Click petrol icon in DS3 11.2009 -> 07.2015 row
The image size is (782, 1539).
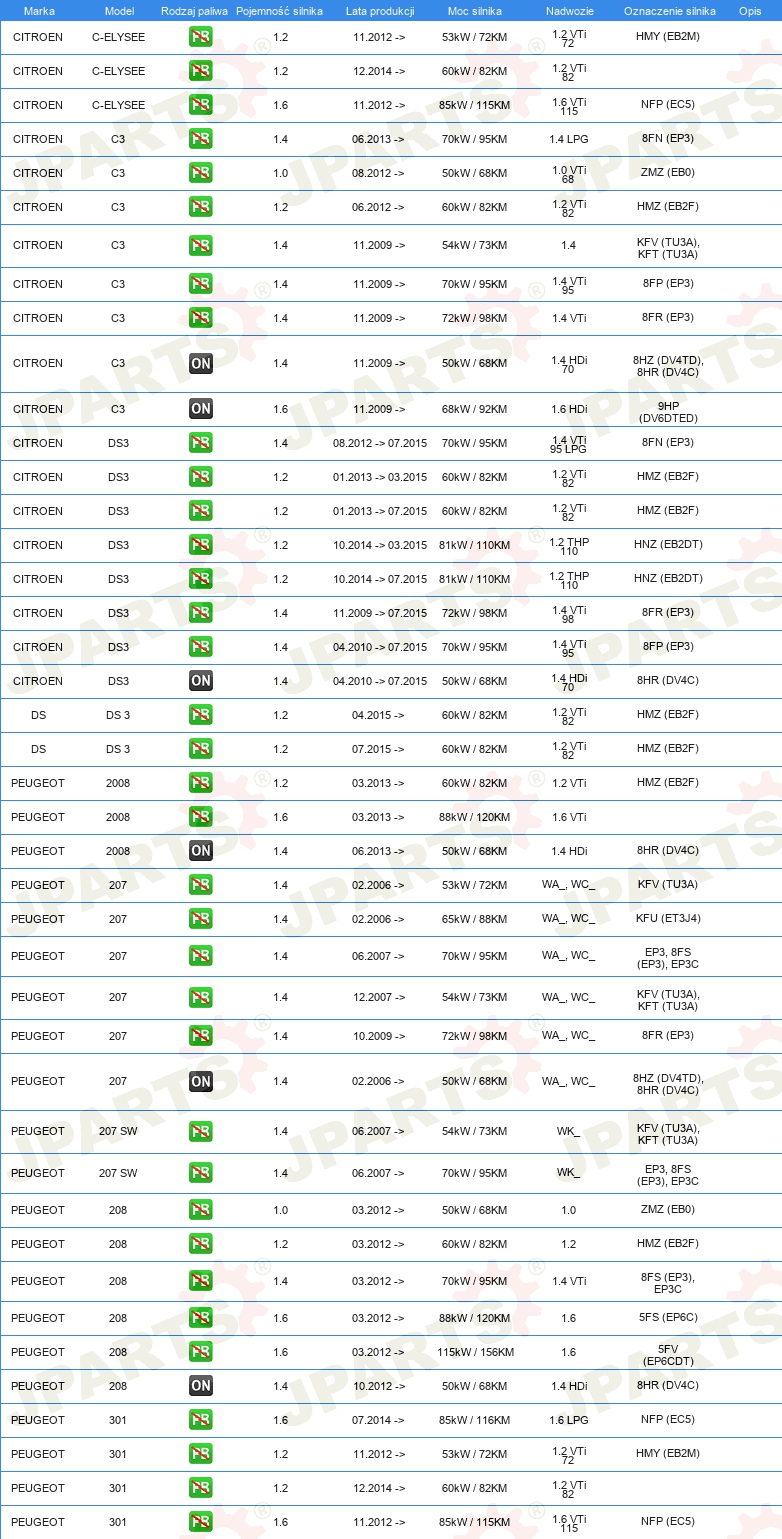tap(200, 613)
